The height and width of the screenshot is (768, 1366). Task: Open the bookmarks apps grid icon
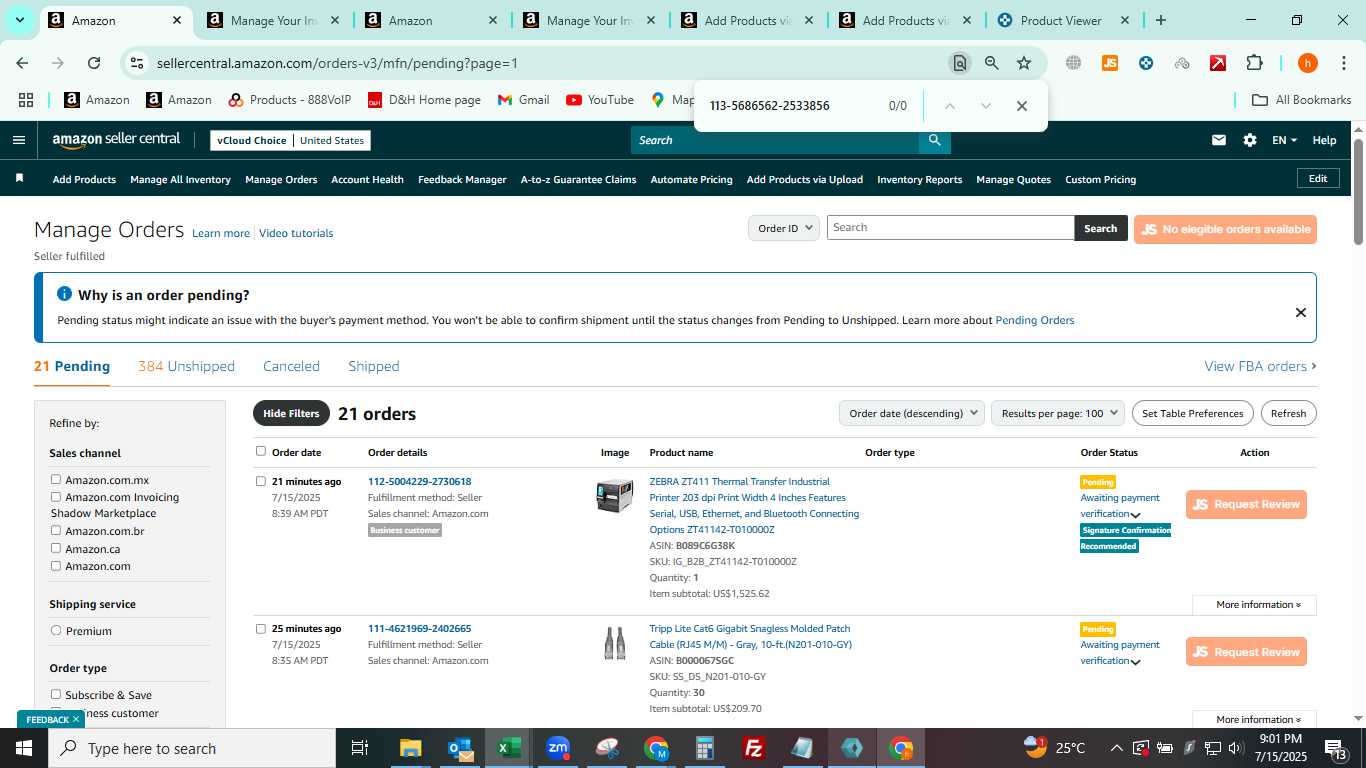pyautogui.click(x=26, y=100)
